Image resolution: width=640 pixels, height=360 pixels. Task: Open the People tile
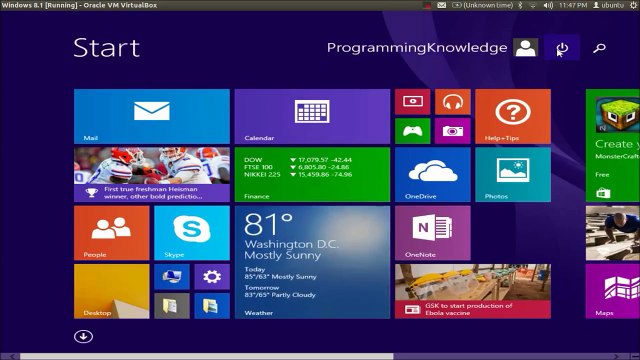[111, 233]
